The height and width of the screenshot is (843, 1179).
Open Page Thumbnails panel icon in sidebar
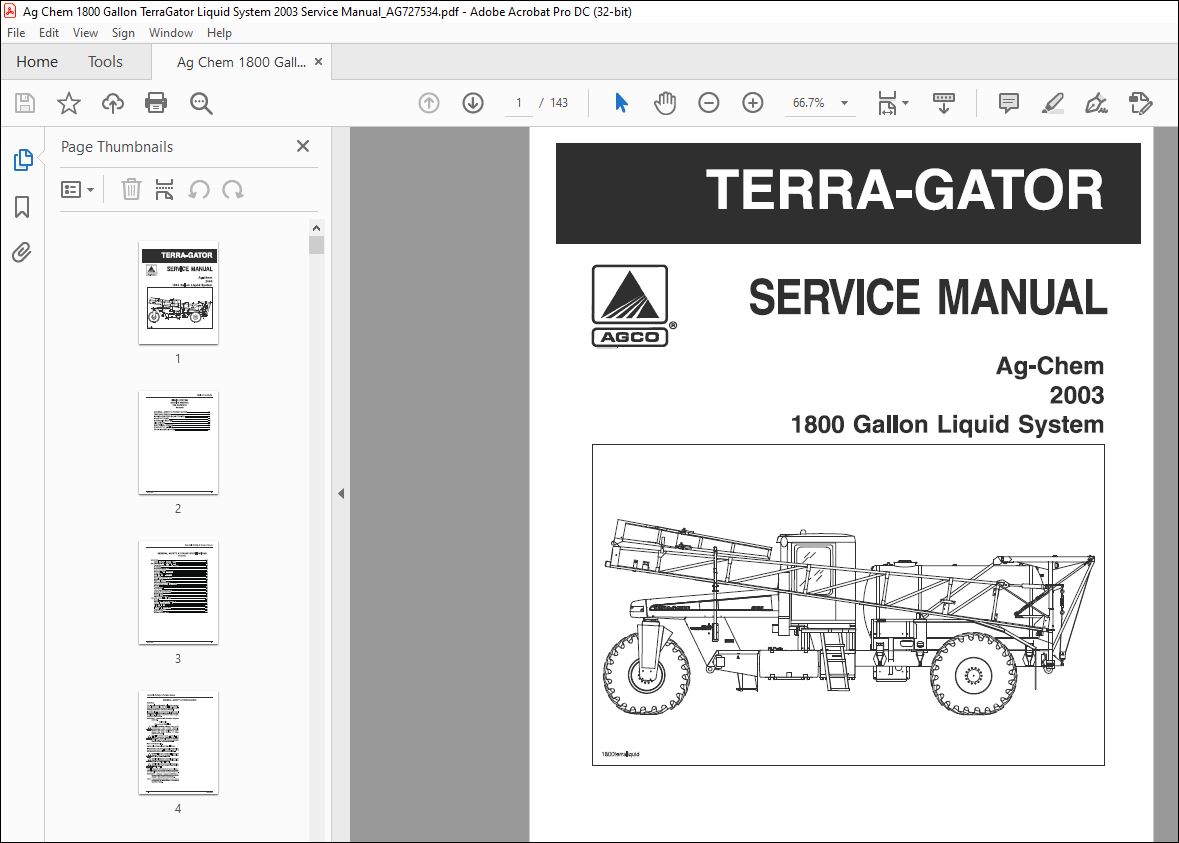pos(23,159)
